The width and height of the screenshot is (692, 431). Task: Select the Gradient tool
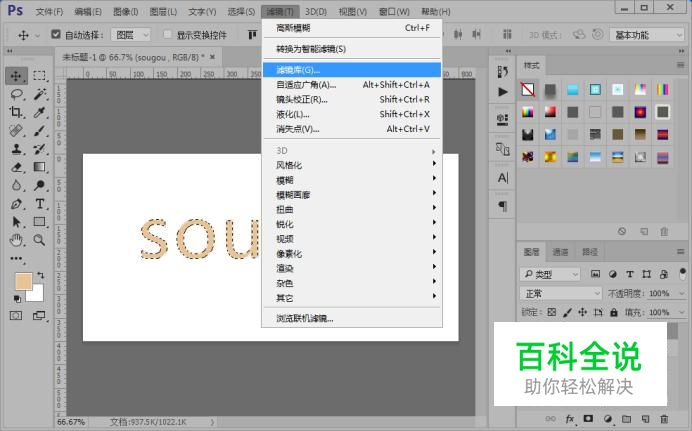point(39,167)
